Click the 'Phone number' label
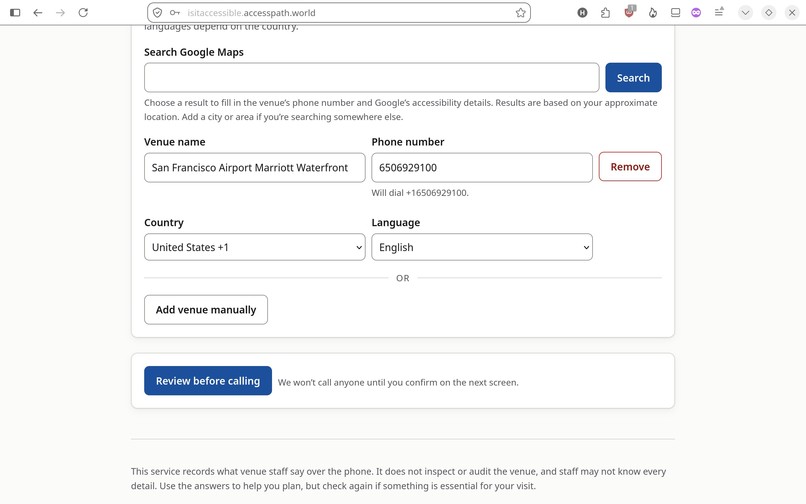 click(x=408, y=142)
